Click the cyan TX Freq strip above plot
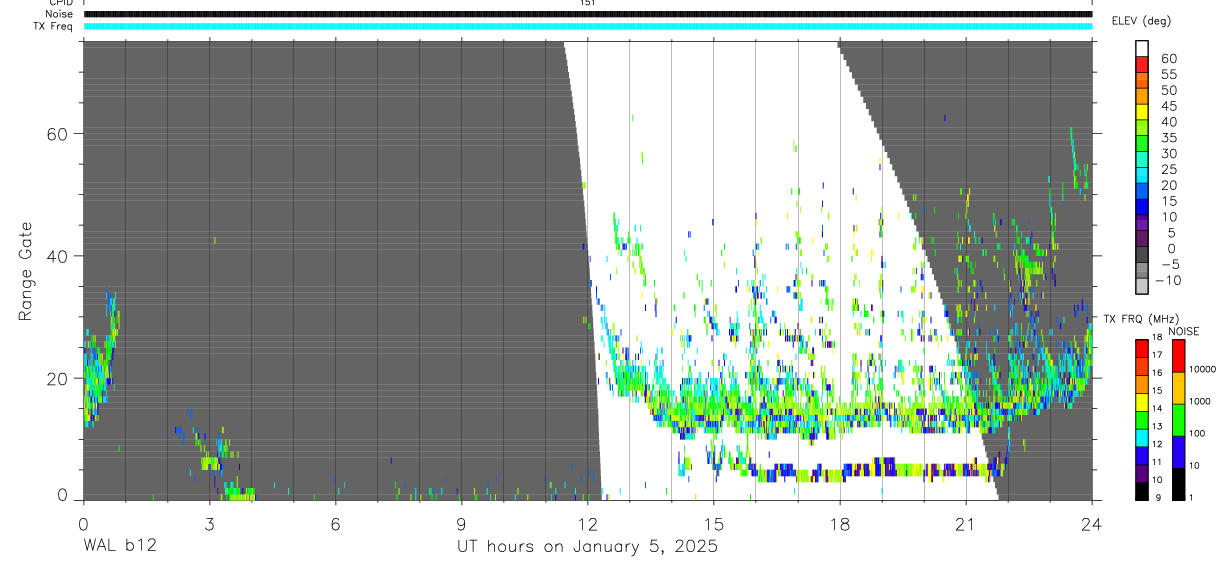 coord(587,26)
